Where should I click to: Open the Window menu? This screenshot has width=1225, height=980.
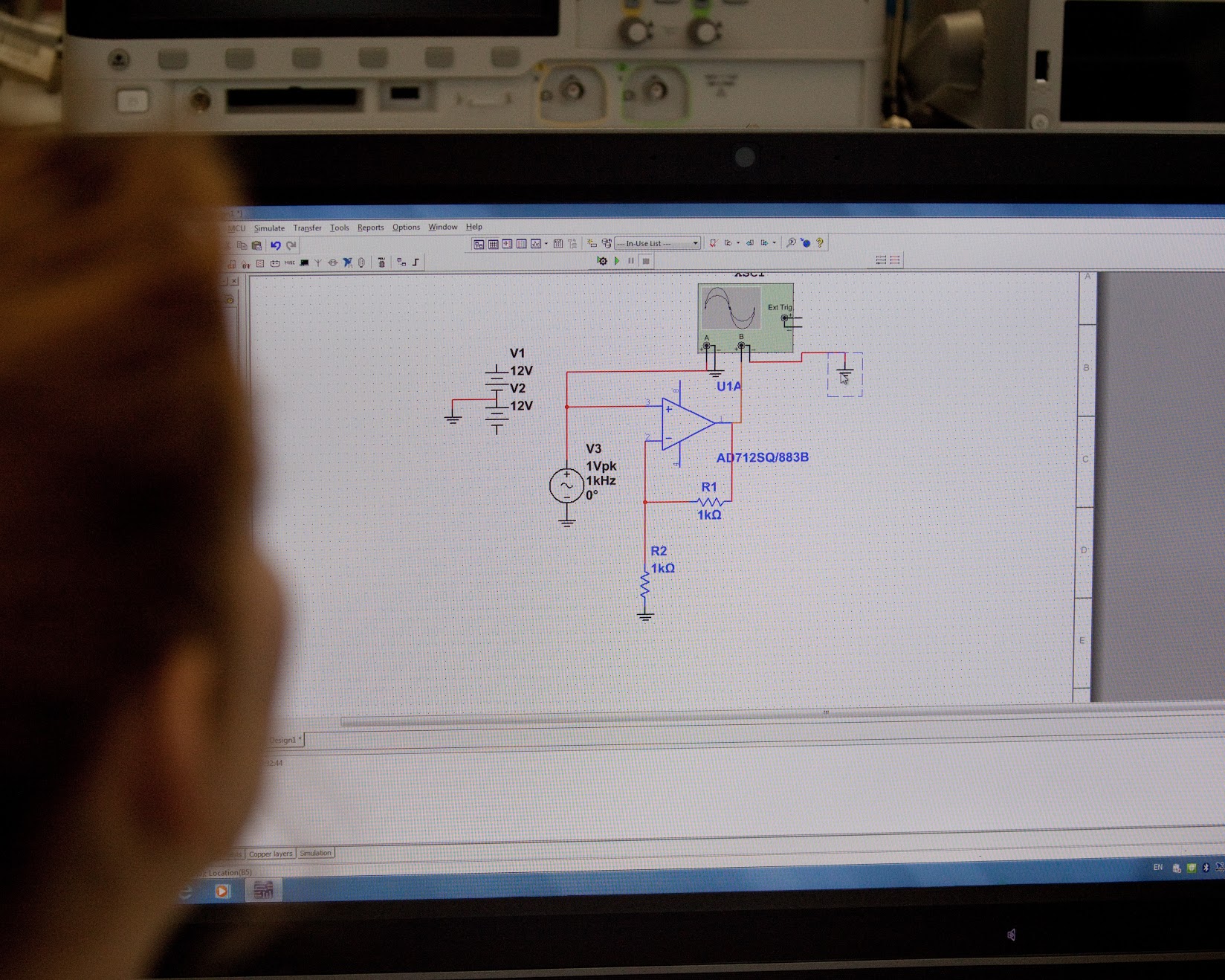(442, 227)
